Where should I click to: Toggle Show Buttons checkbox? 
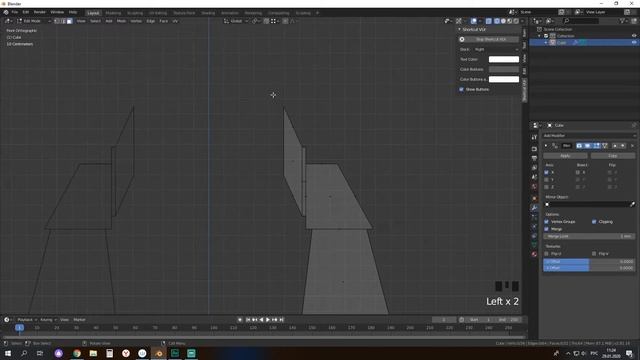tap(462, 89)
